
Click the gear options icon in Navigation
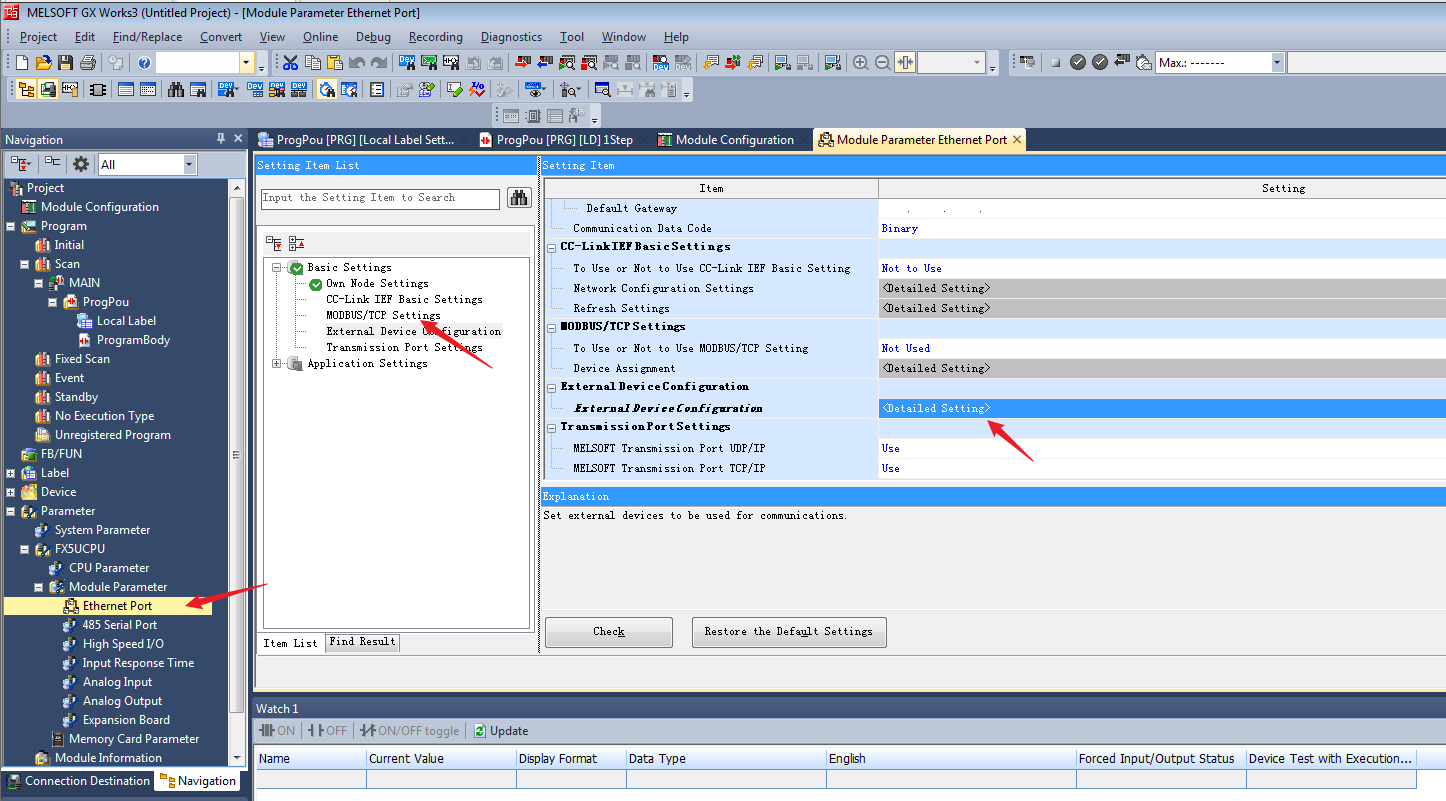pos(81,164)
